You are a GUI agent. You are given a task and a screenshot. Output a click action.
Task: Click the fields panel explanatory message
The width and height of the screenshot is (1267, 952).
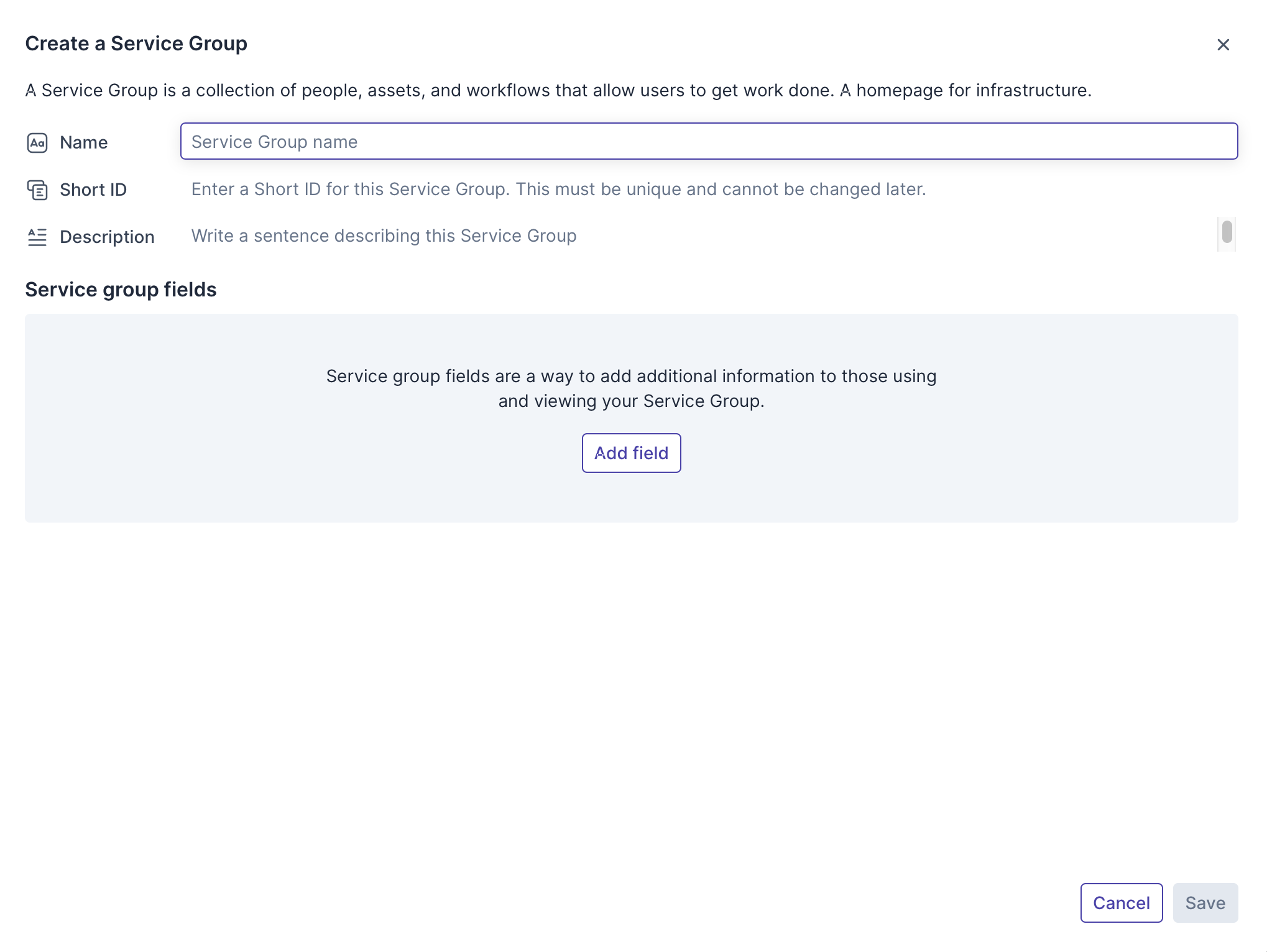point(631,388)
